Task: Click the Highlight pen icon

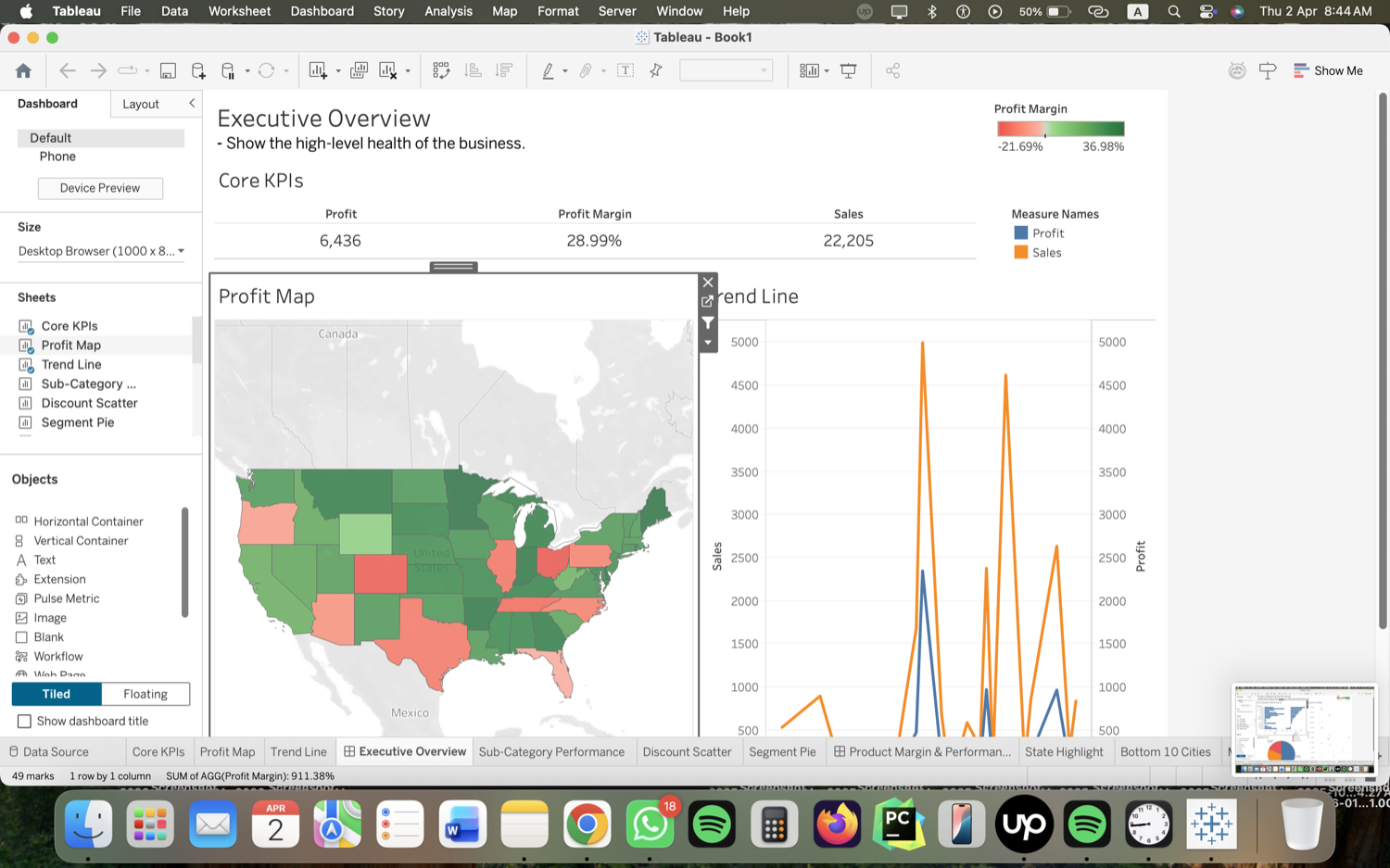Action: [548, 70]
